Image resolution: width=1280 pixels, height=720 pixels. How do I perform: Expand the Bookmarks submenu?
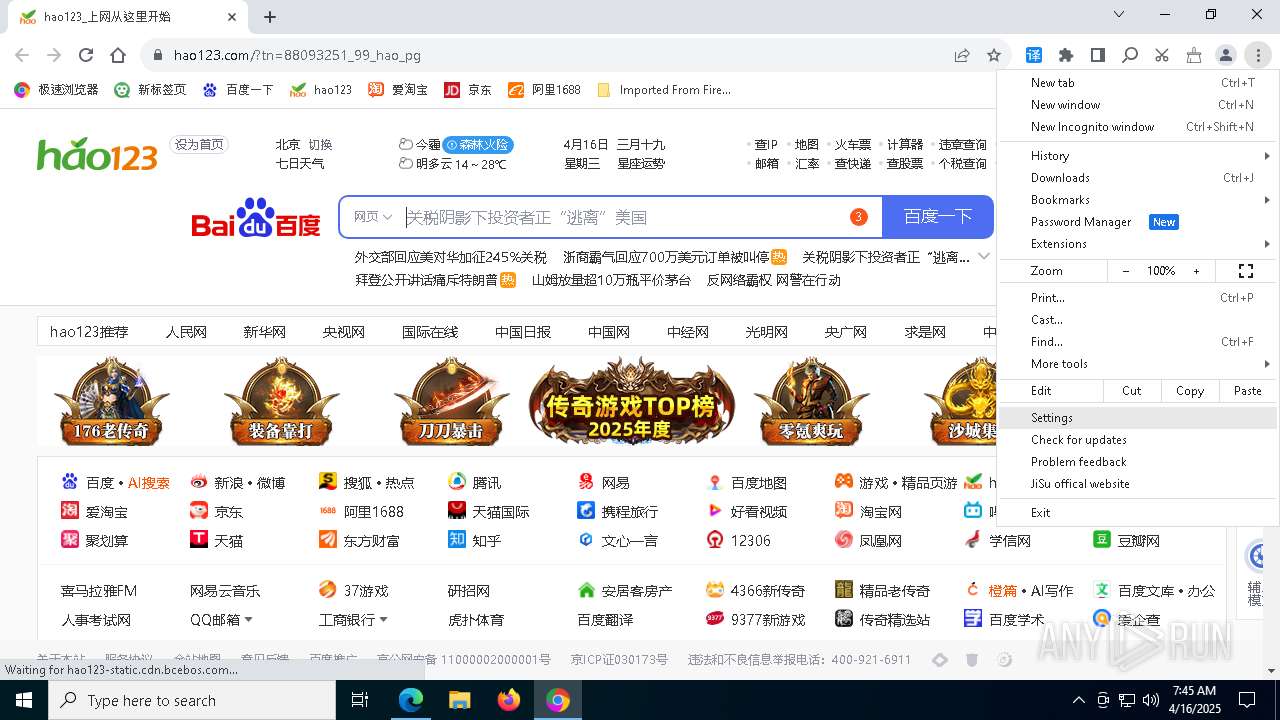point(1138,200)
